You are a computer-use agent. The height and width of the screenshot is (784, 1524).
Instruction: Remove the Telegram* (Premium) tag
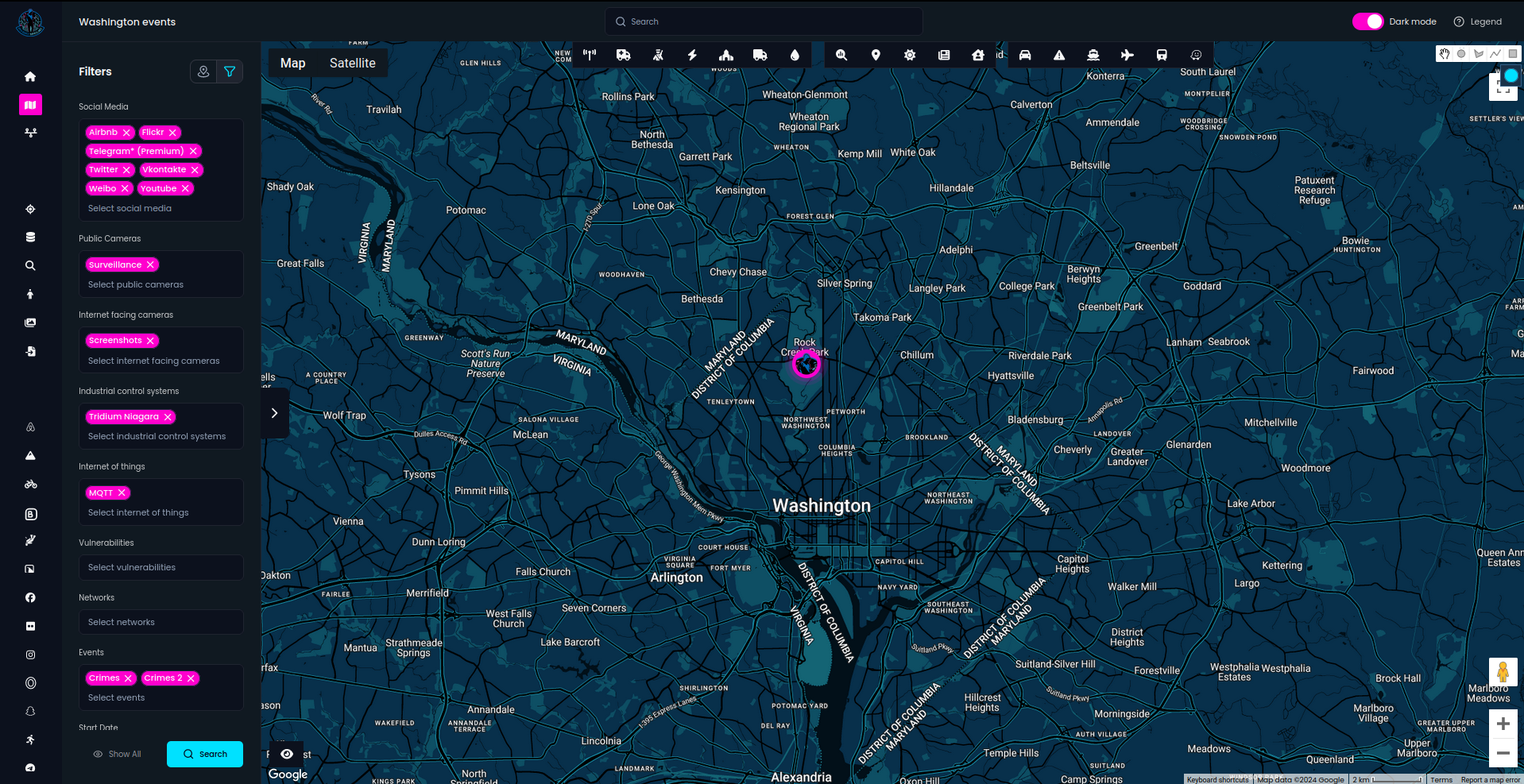(193, 151)
